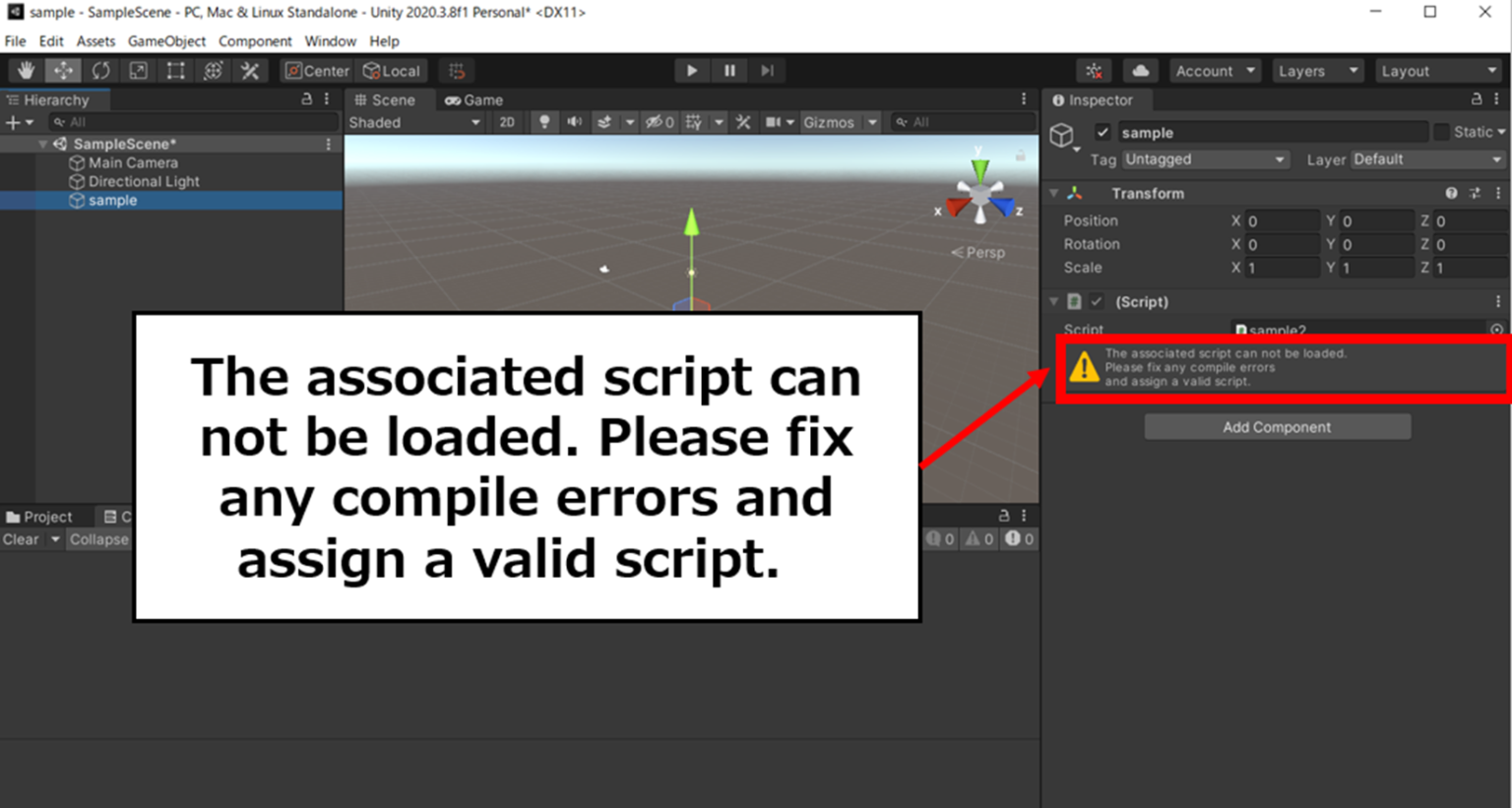Select Main Camera in Hierarchy
Image resolution: width=1512 pixels, height=808 pixels.
point(133,162)
